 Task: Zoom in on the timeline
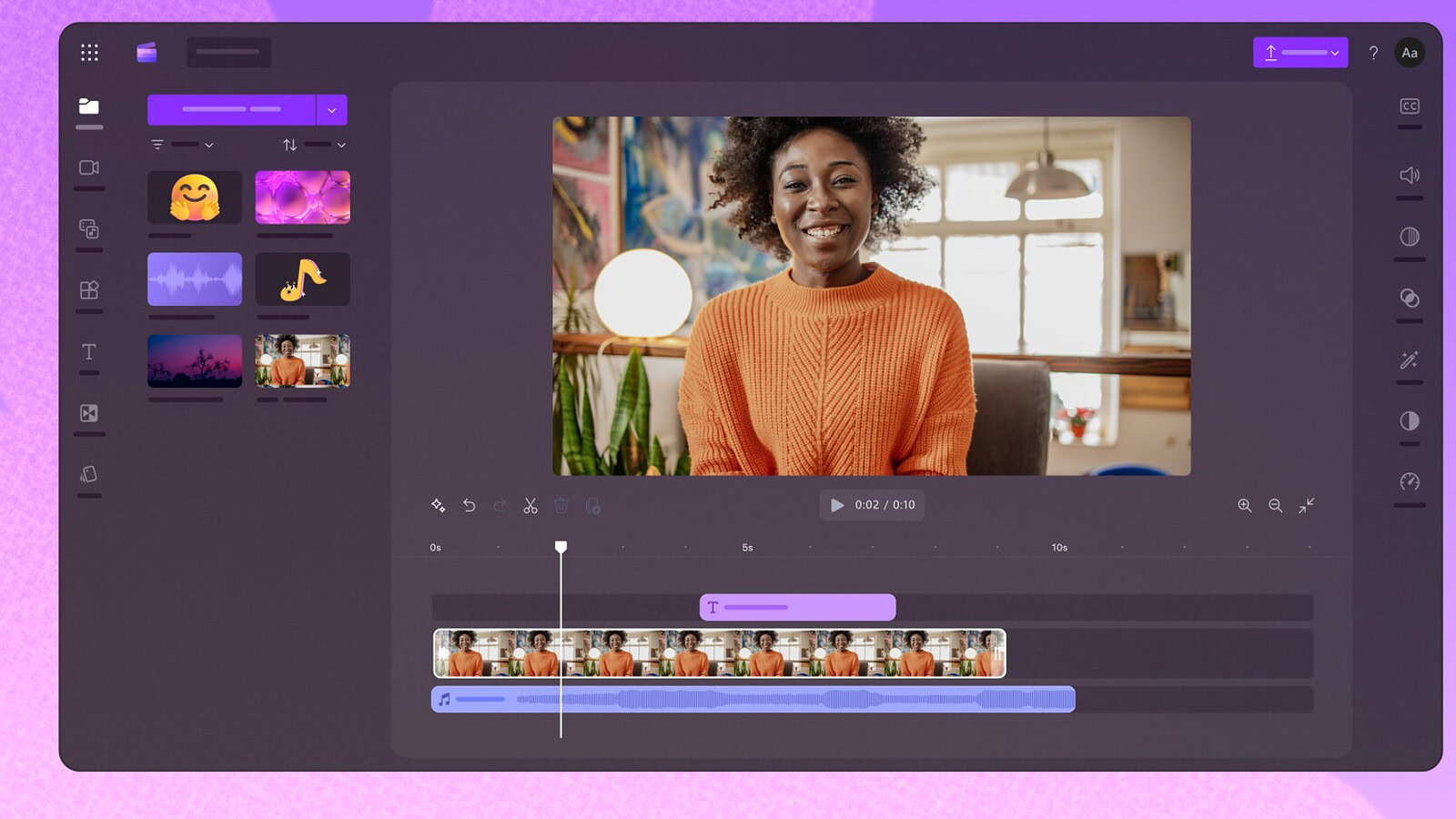(x=1245, y=505)
